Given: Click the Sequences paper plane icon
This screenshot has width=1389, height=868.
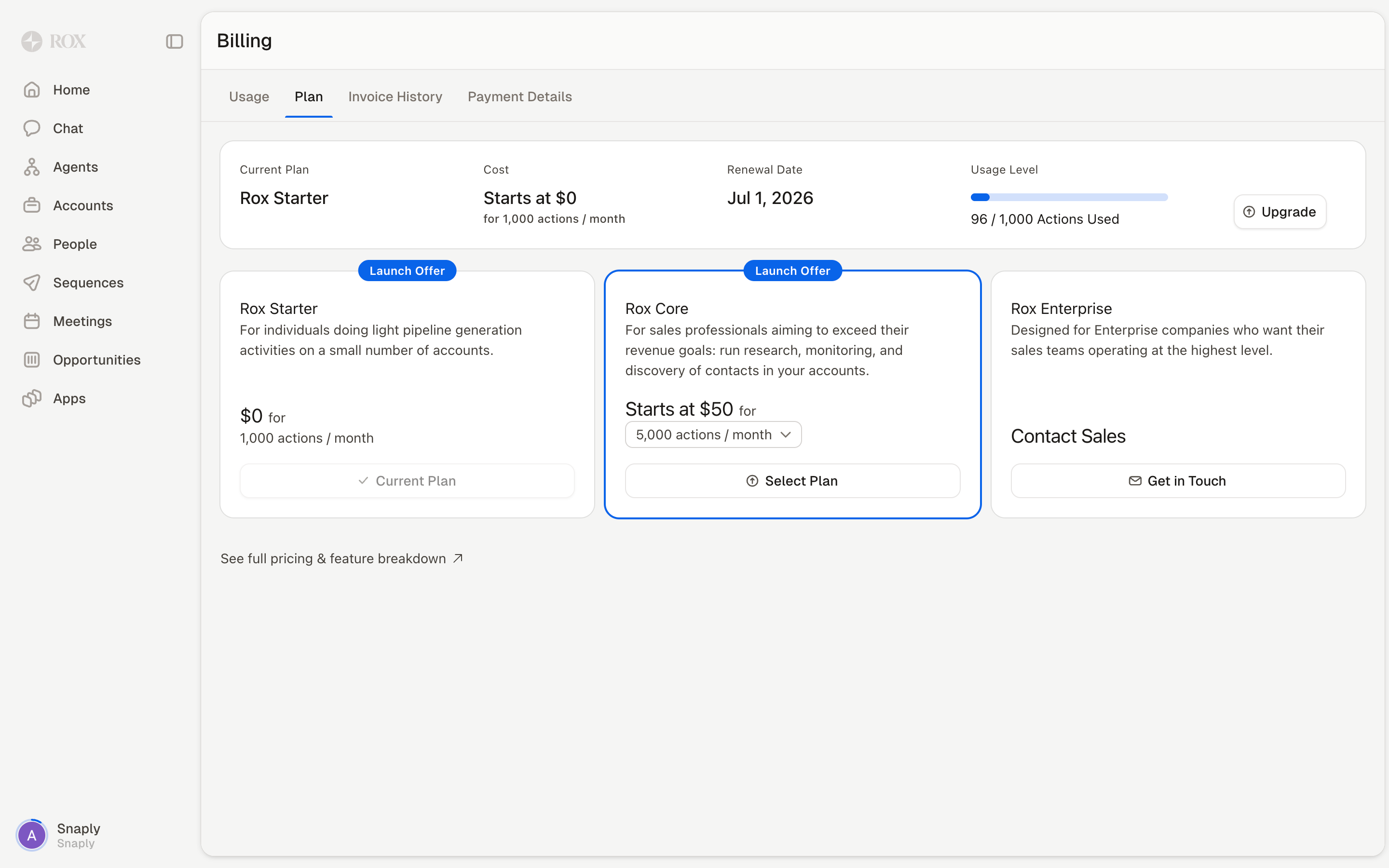Looking at the screenshot, I should coord(31,283).
